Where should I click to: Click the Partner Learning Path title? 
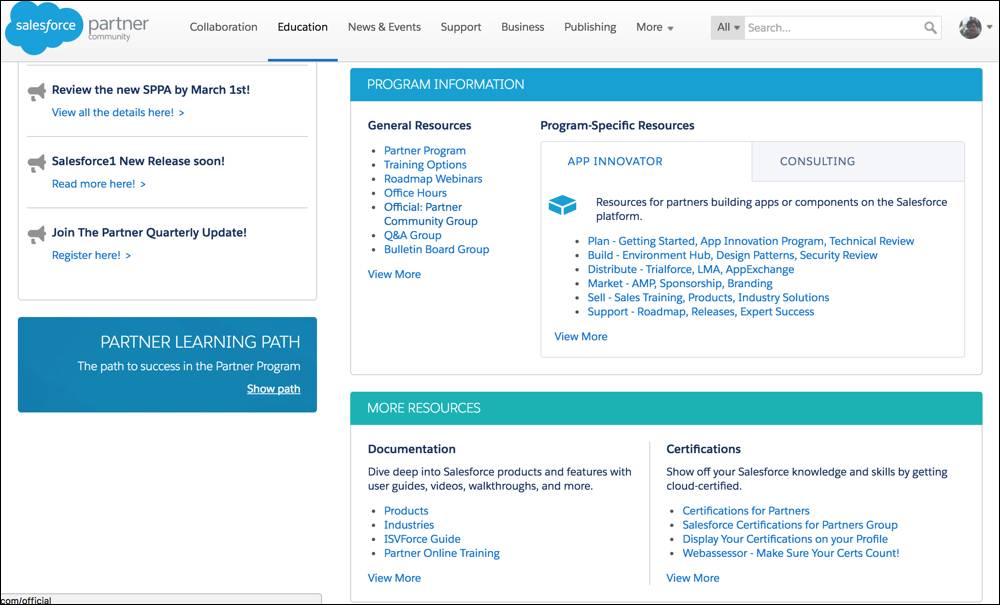[x=200, y=342]
